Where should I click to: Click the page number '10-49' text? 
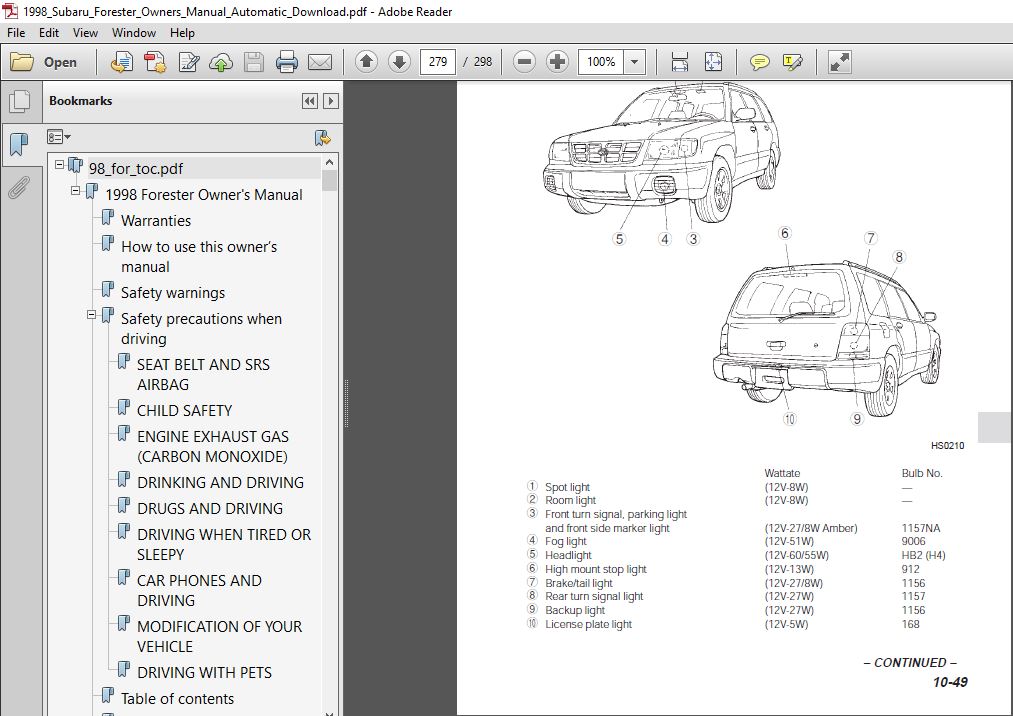(950, 682)
